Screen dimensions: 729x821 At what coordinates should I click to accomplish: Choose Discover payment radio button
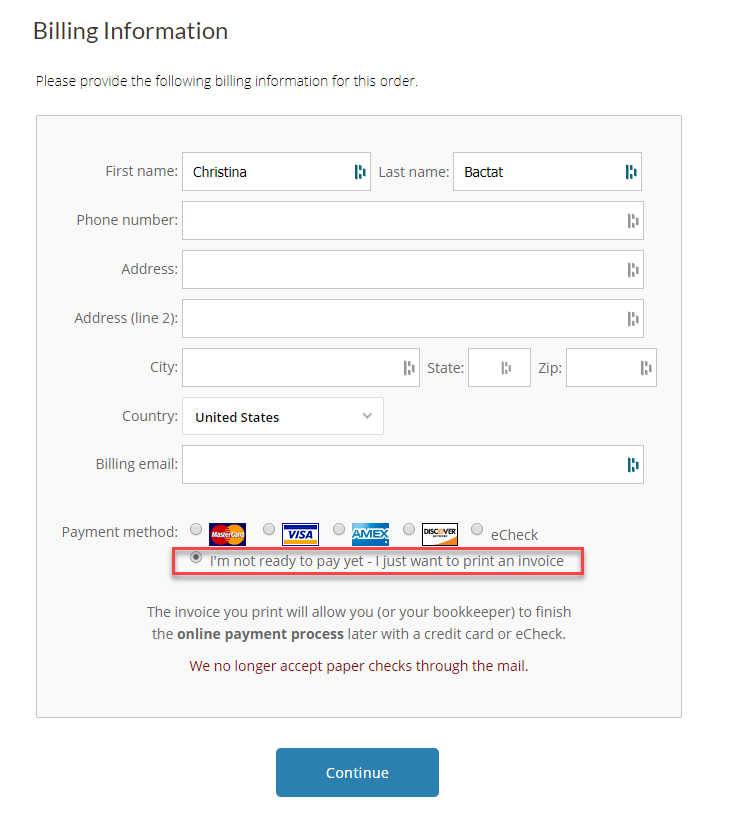click(x=409, y=529)
